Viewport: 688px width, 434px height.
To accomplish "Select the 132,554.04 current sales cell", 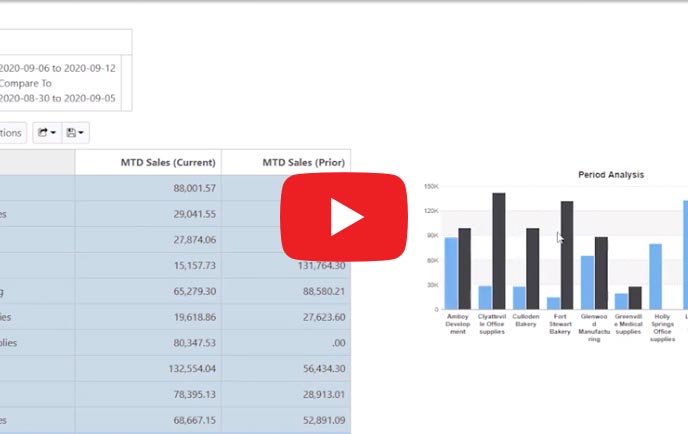I will [184, 368].
